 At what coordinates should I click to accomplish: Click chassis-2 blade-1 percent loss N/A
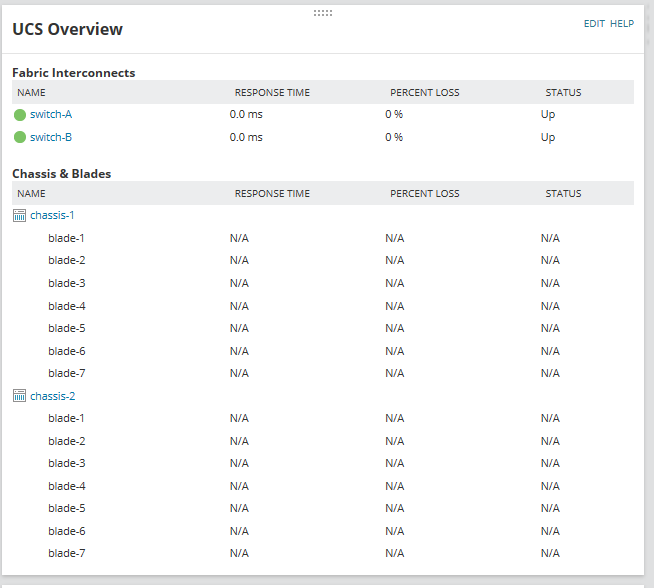395,418
